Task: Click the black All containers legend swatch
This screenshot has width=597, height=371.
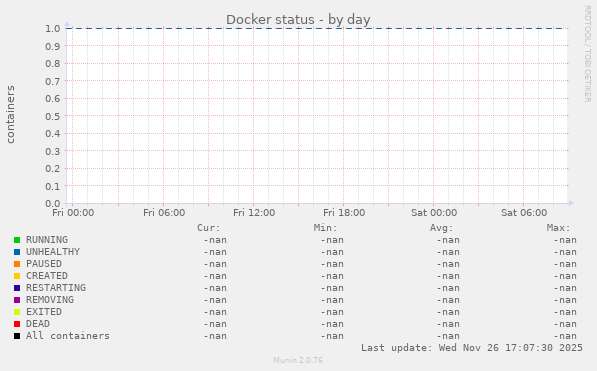Action: coord(17,336)
